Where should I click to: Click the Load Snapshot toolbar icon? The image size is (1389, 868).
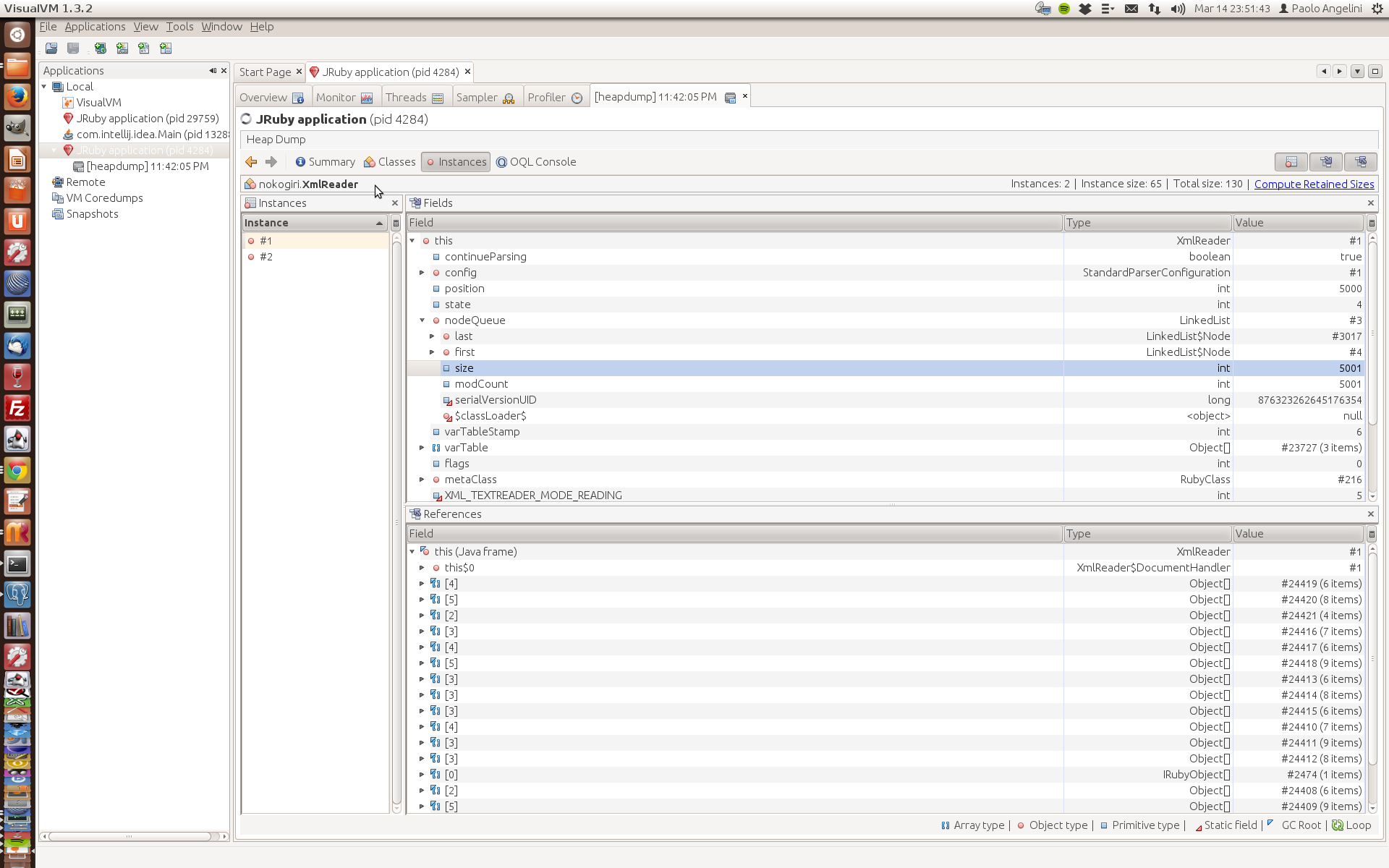click(x=51, y=48)
